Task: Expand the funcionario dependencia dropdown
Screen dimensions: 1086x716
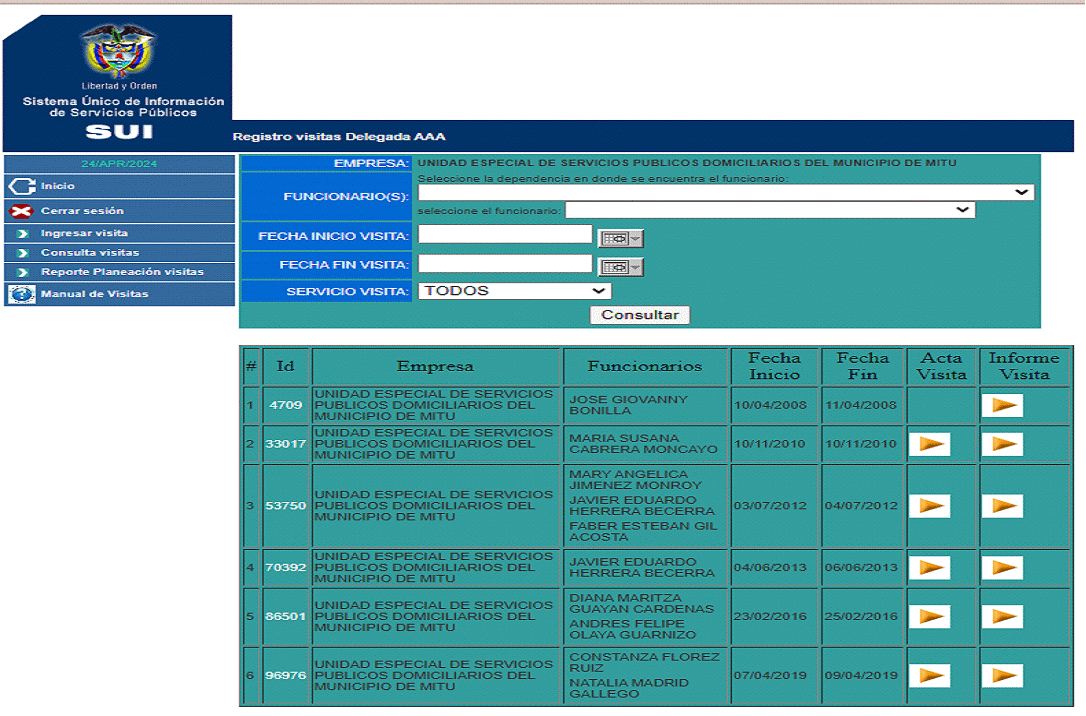Action: (x=726, y=193)
